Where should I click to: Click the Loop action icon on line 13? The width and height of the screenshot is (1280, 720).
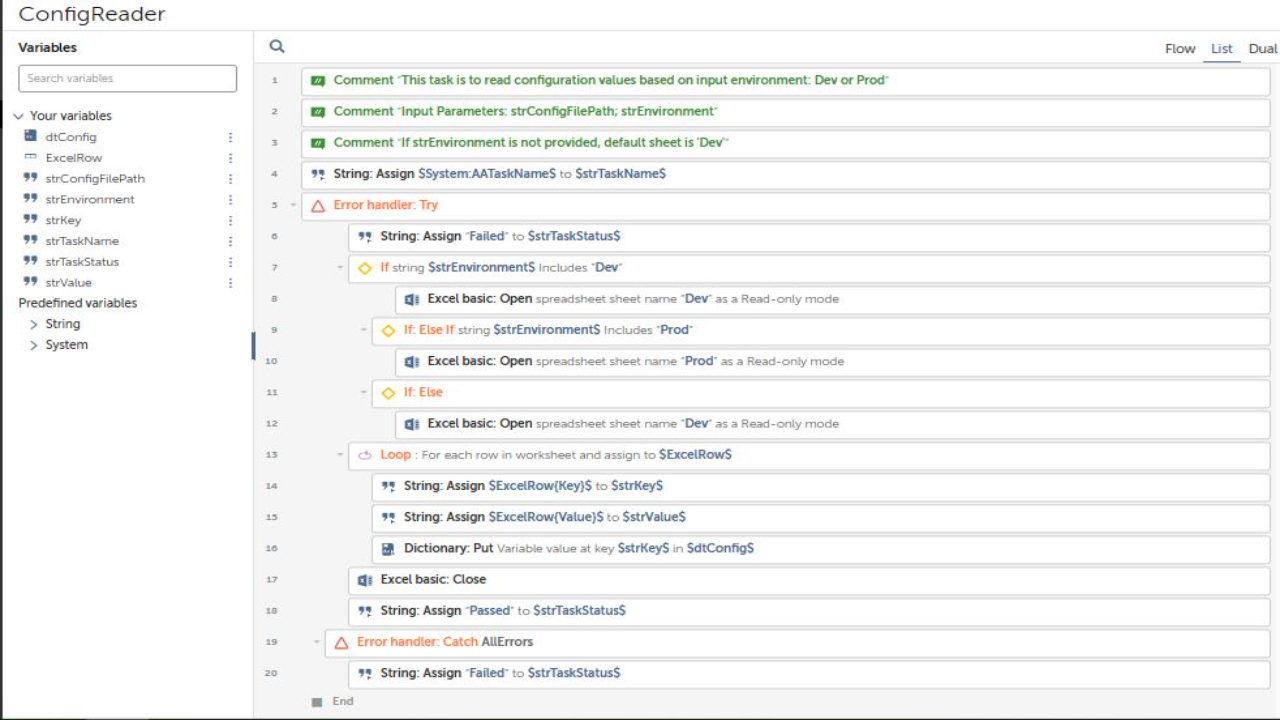[x=365, y=455]
